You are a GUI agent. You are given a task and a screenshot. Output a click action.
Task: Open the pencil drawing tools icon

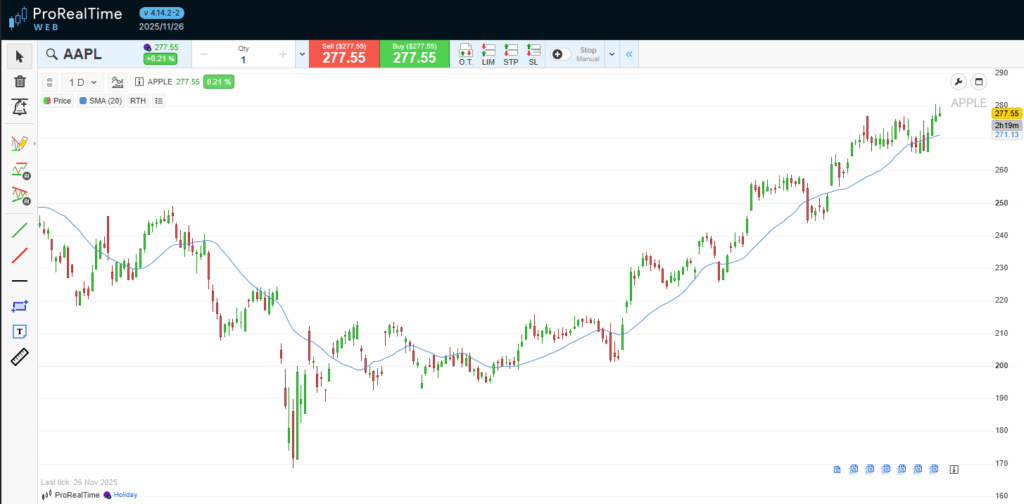[x=19, y=143]
